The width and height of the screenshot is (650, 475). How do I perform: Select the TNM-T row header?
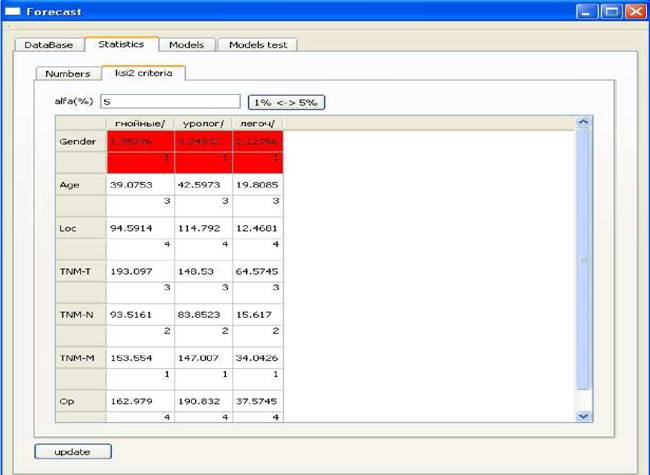81,271
